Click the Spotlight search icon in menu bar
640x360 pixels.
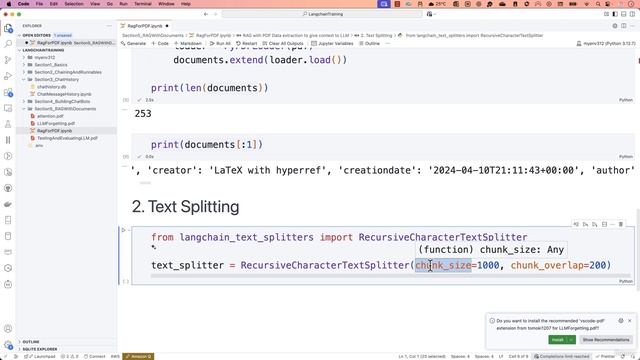(x=598, y=4)
